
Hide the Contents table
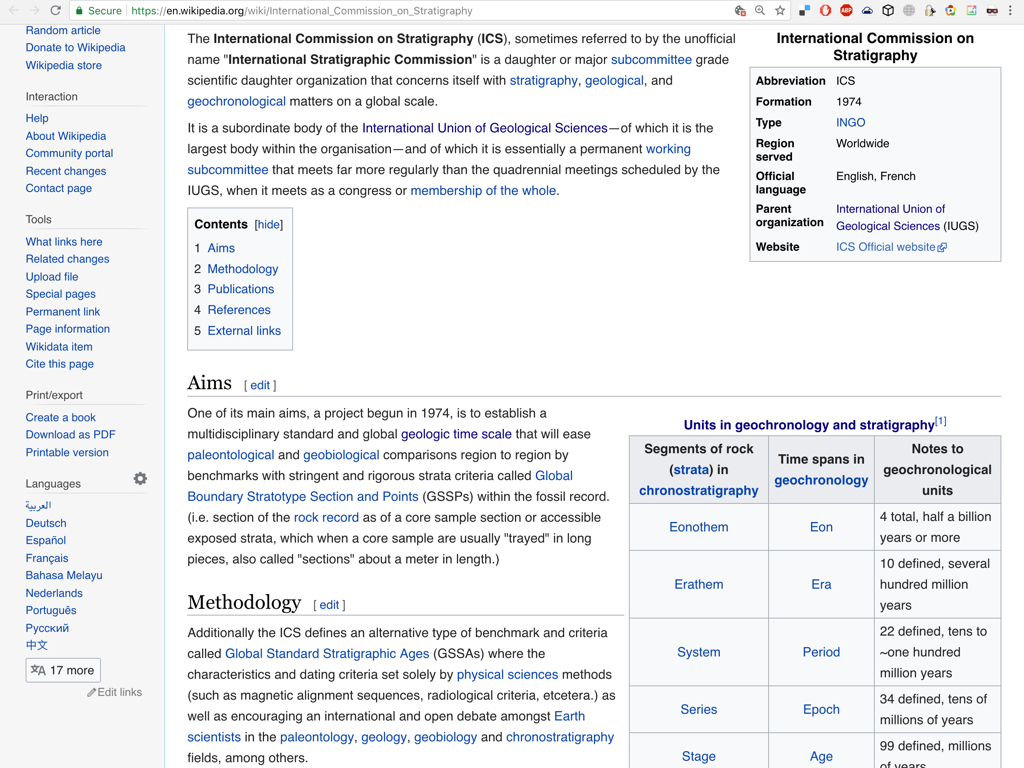(x=268, y=225)
